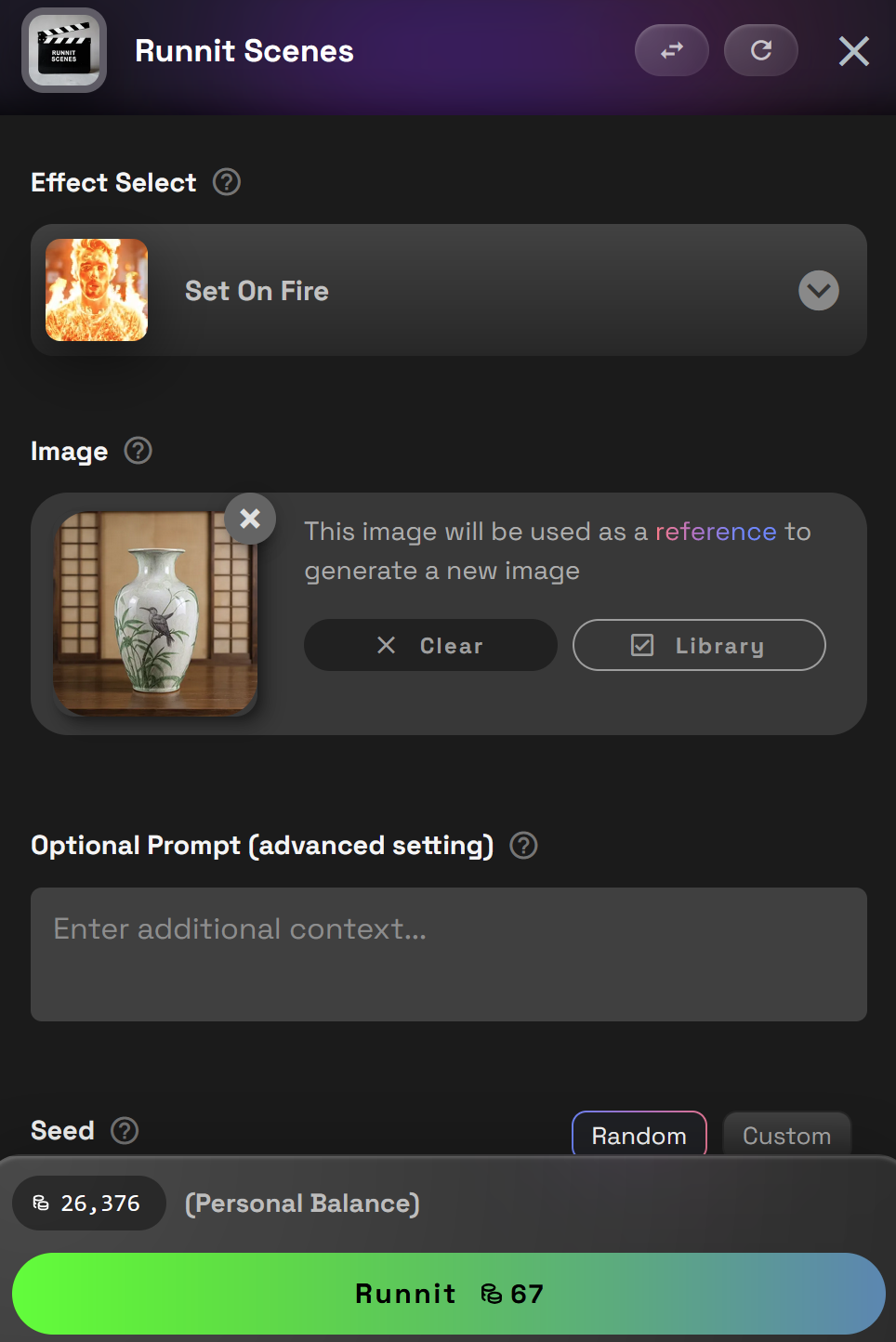This screenshot has width=896, height=1342.
Task: Open the Seed help question icon
Action: 125,1131
